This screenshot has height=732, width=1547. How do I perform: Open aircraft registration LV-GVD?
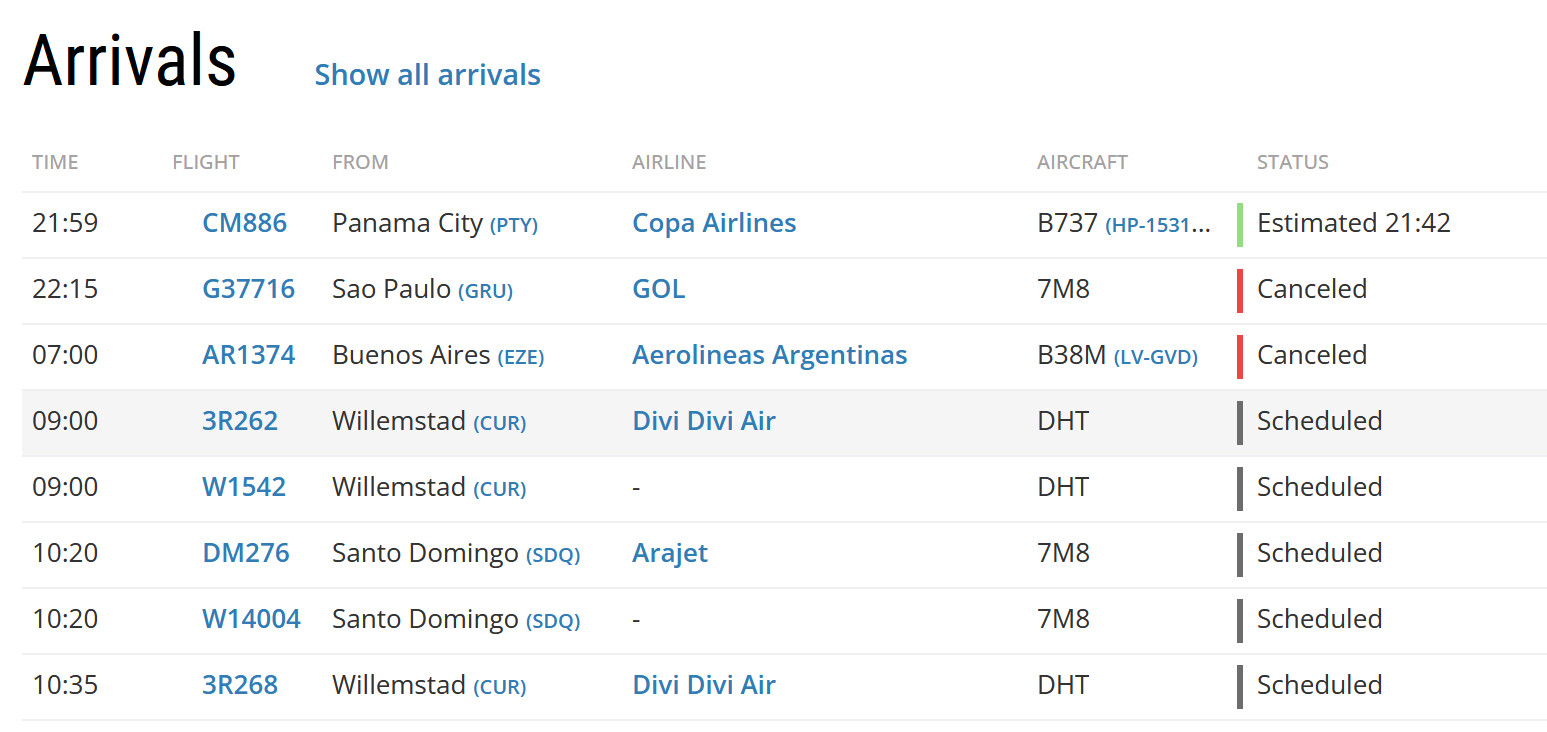click(1155, 357)
